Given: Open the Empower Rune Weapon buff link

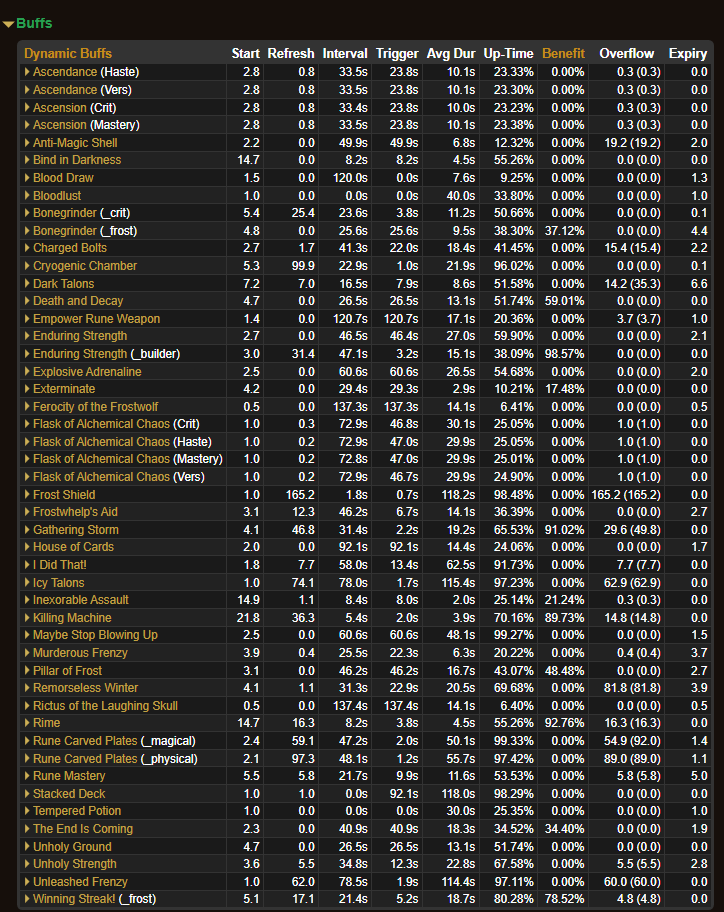Looking at the screenshot, I should [97, 319].
